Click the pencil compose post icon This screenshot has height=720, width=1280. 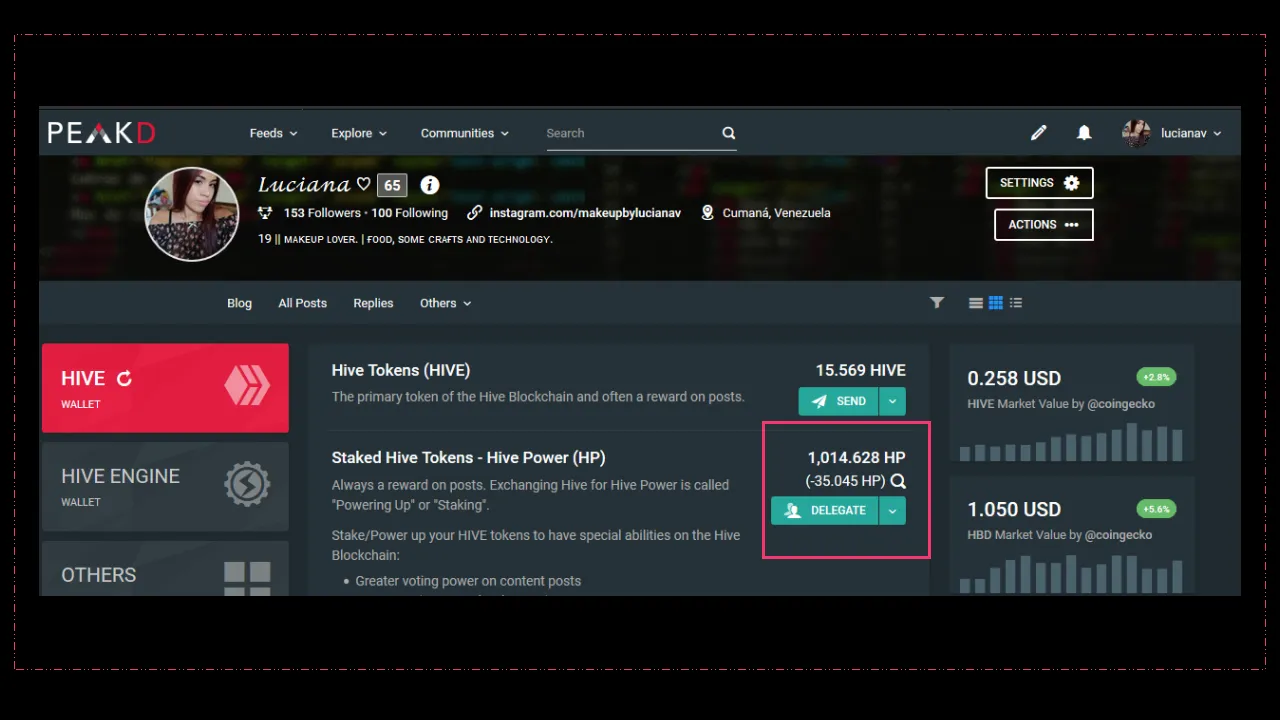[x=1039, y=133]
